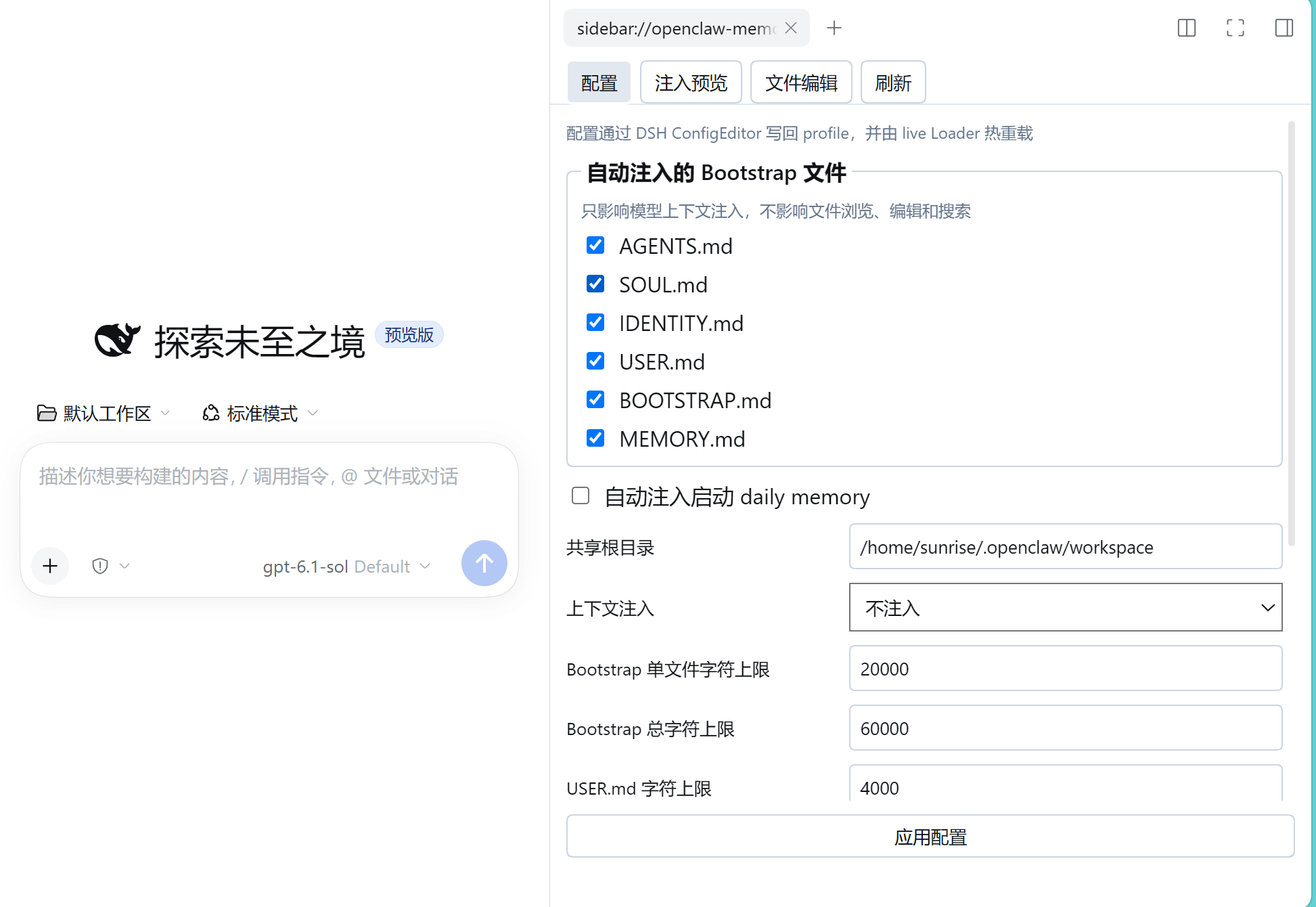The width and height of the screenshot is (1316, 907).
Task: Open a new sidebar tab with plus icon
Action: point(834,28)
